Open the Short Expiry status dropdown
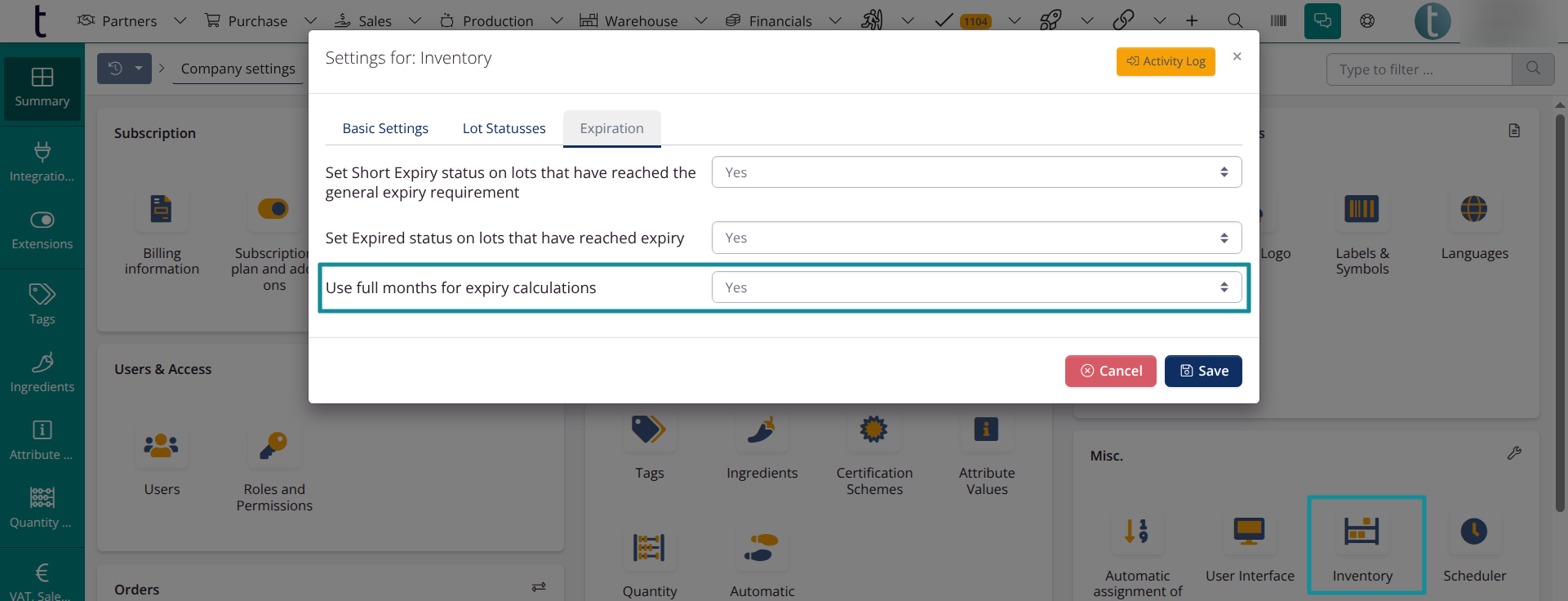 976,172
